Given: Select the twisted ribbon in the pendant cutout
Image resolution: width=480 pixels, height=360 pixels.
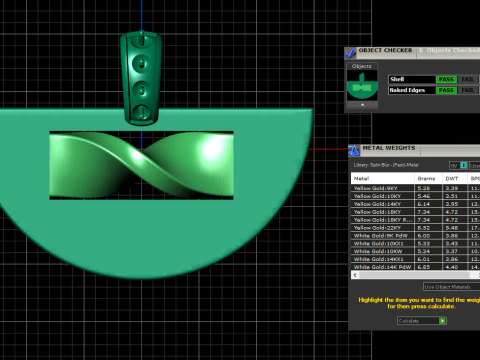Looking at the screenshot, I should [x=141, y=165].
